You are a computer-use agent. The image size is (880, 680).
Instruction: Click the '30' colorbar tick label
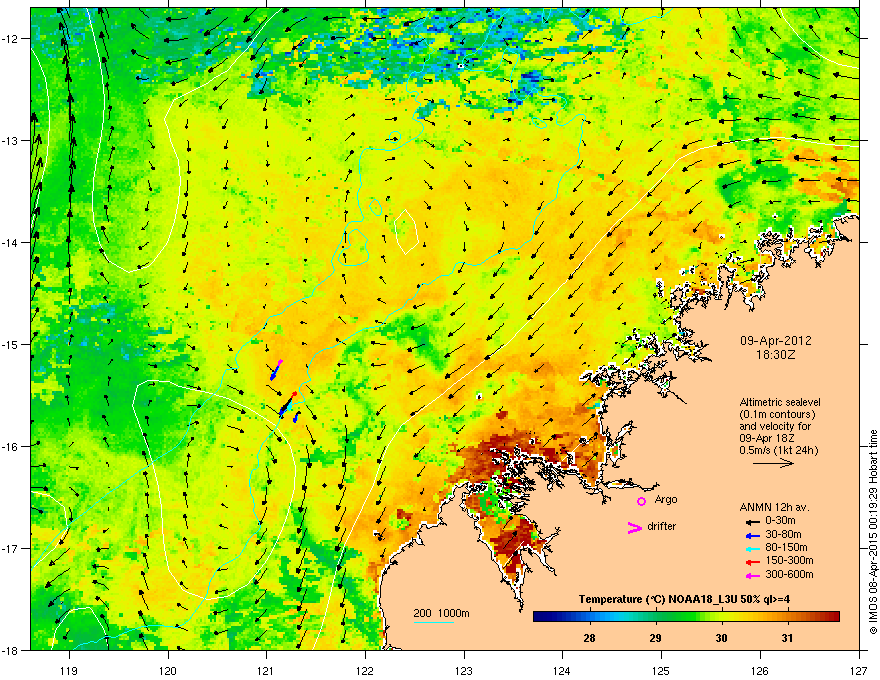point(722,638)
